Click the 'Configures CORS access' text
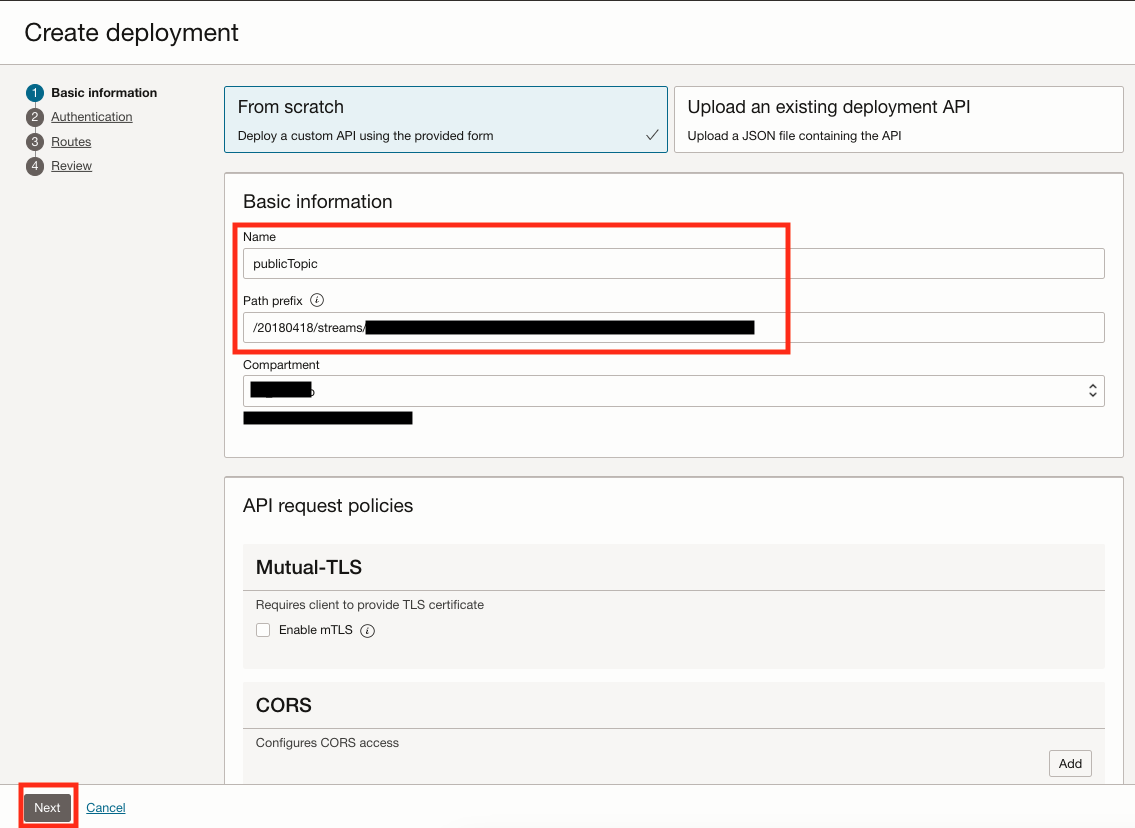The height and width of the screenshot is (828, 1135). (327, 743)
